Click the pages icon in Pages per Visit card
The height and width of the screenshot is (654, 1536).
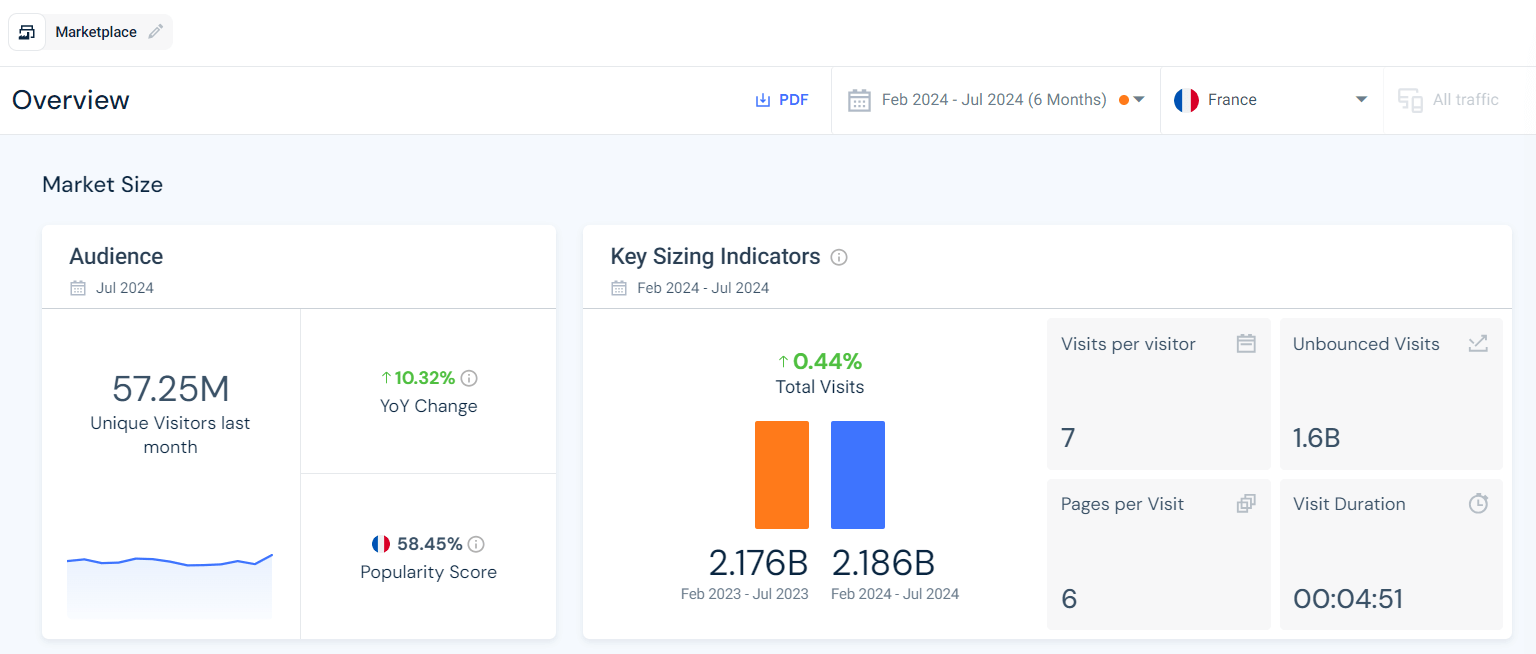[x=1245, y=504]
